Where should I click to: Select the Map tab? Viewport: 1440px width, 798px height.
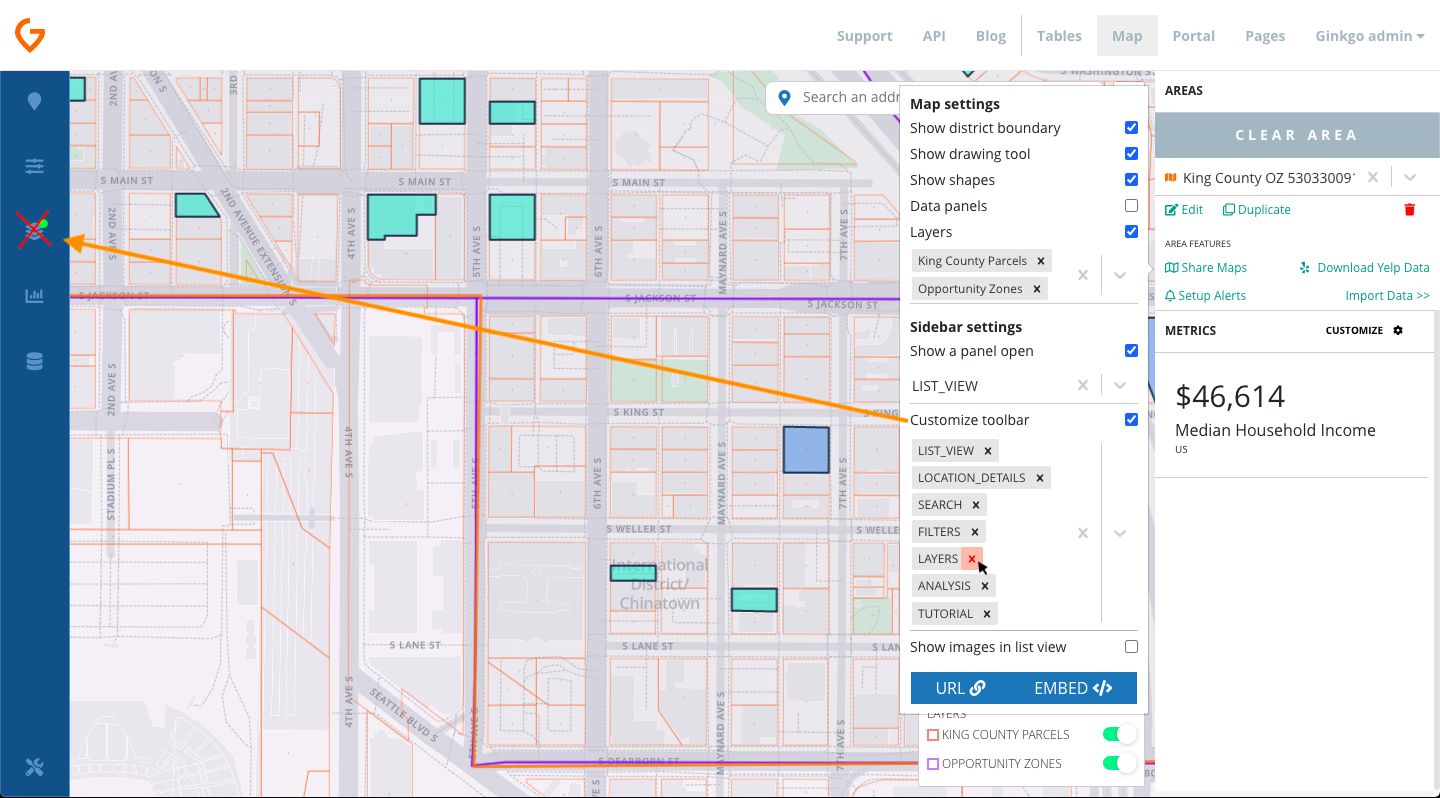click(x=1127, y=36)
